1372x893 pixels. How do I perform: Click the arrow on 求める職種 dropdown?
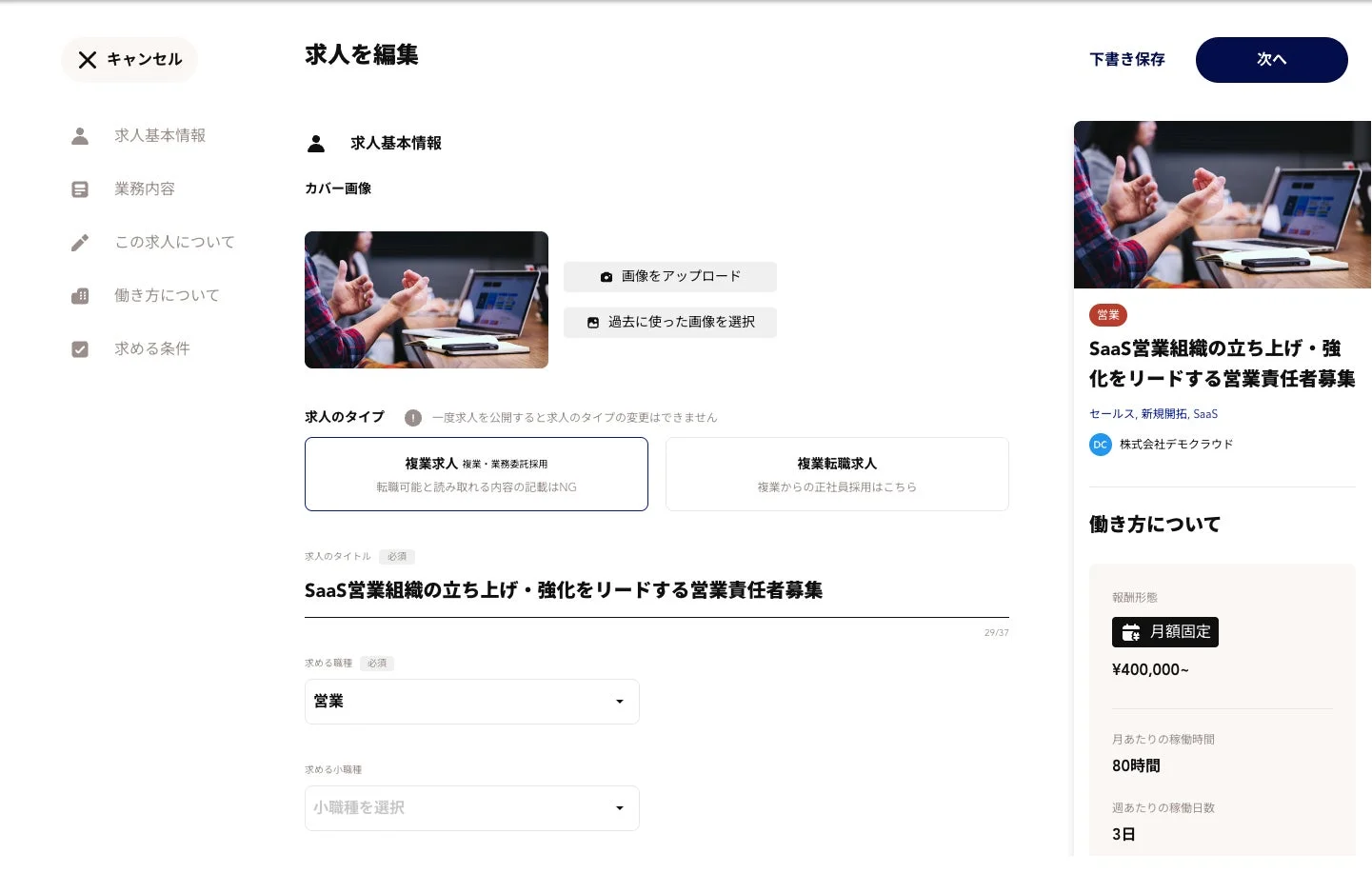point(620,702)
